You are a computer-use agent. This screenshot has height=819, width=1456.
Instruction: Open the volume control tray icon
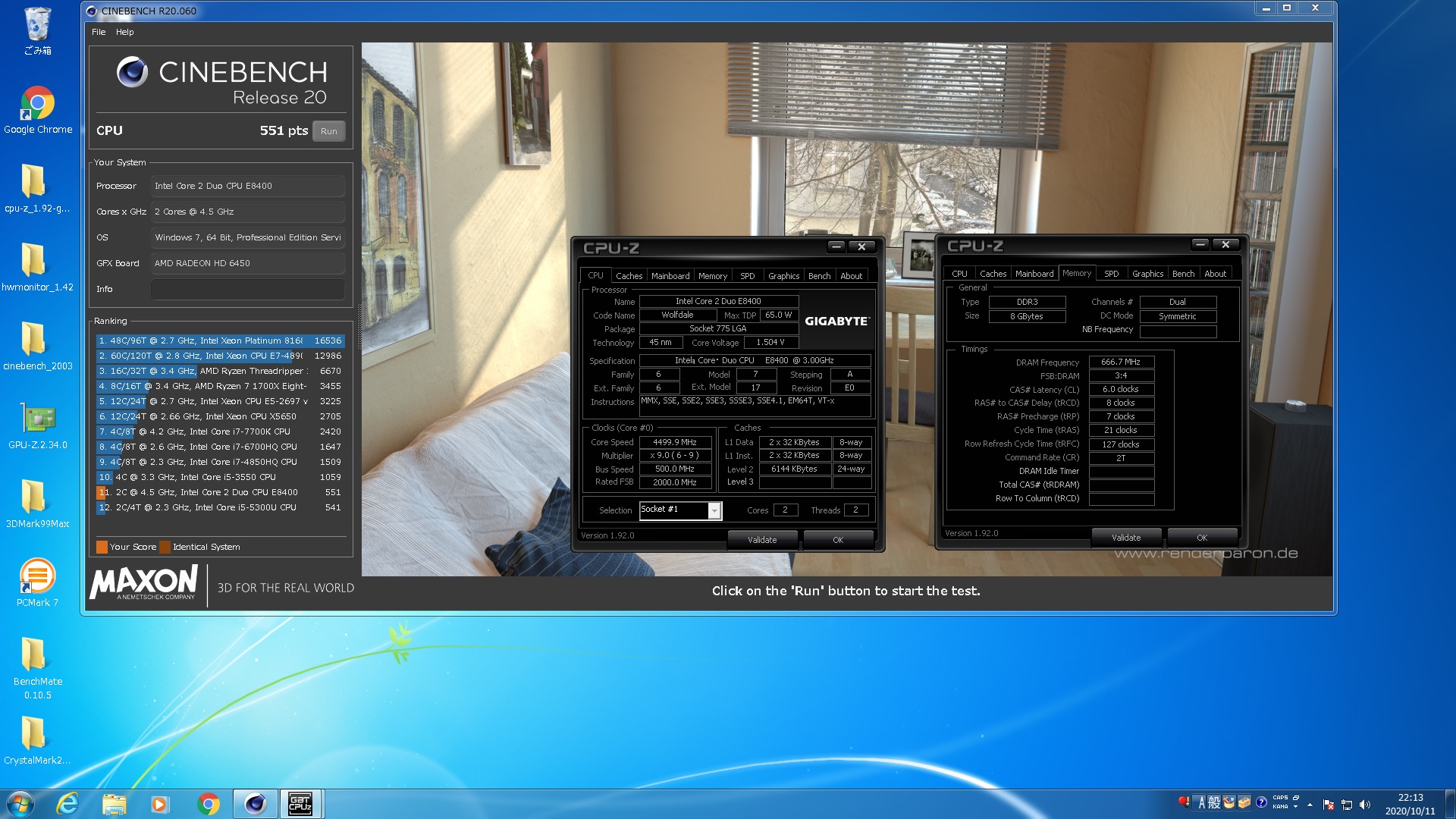[x=1365, y=805]
